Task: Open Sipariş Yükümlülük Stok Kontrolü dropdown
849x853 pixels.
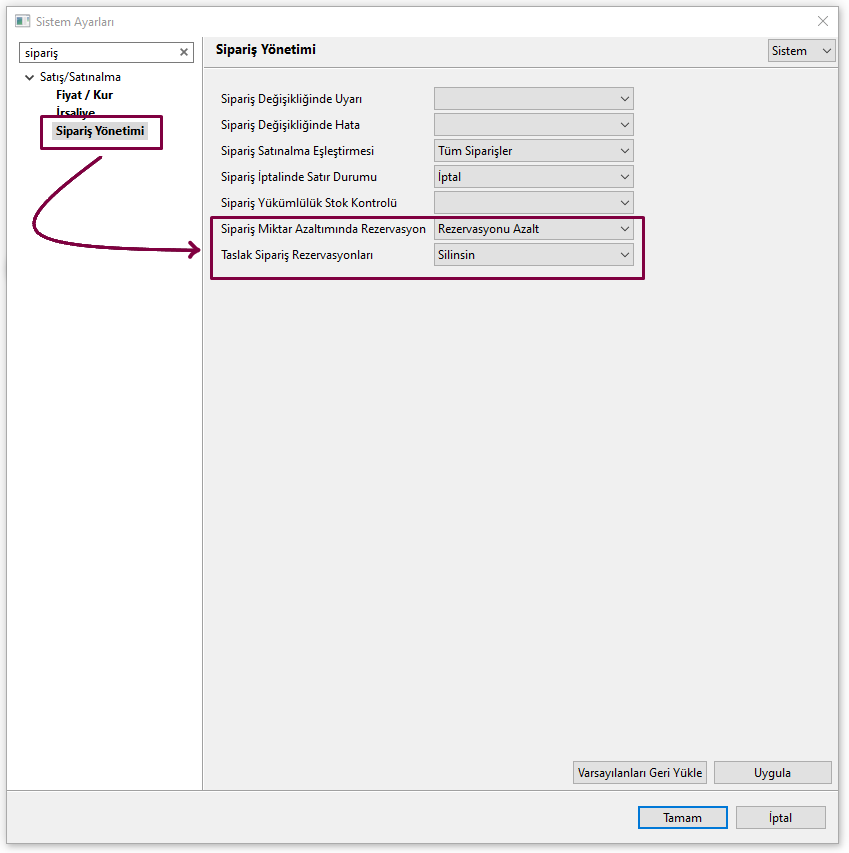Action: click(533, 203)
